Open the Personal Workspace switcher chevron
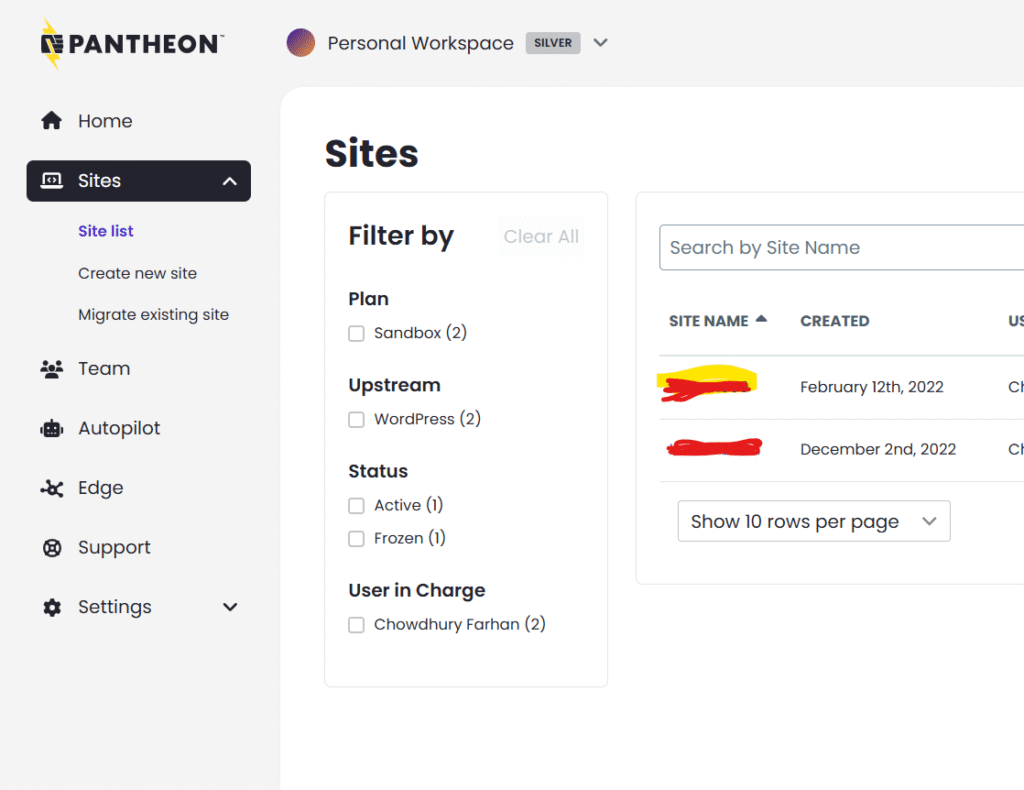1024x790 pixels. pyautogui.click(x=600, y=43)
